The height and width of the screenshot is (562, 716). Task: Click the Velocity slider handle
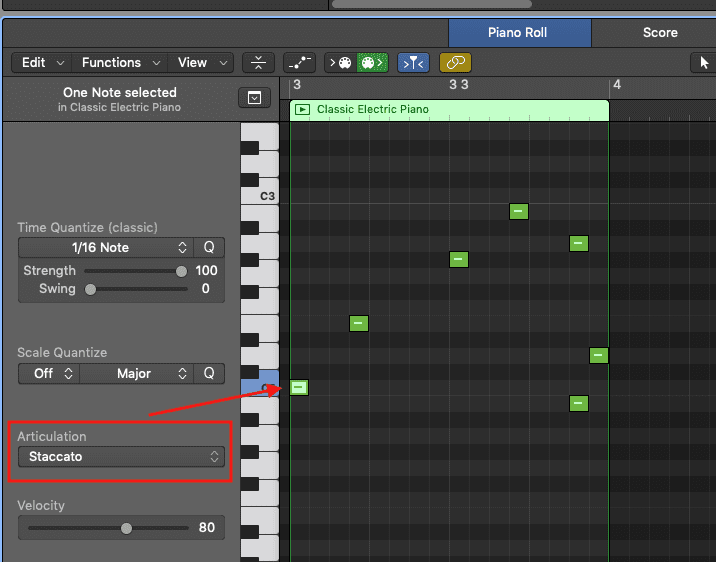click(126, 528)
